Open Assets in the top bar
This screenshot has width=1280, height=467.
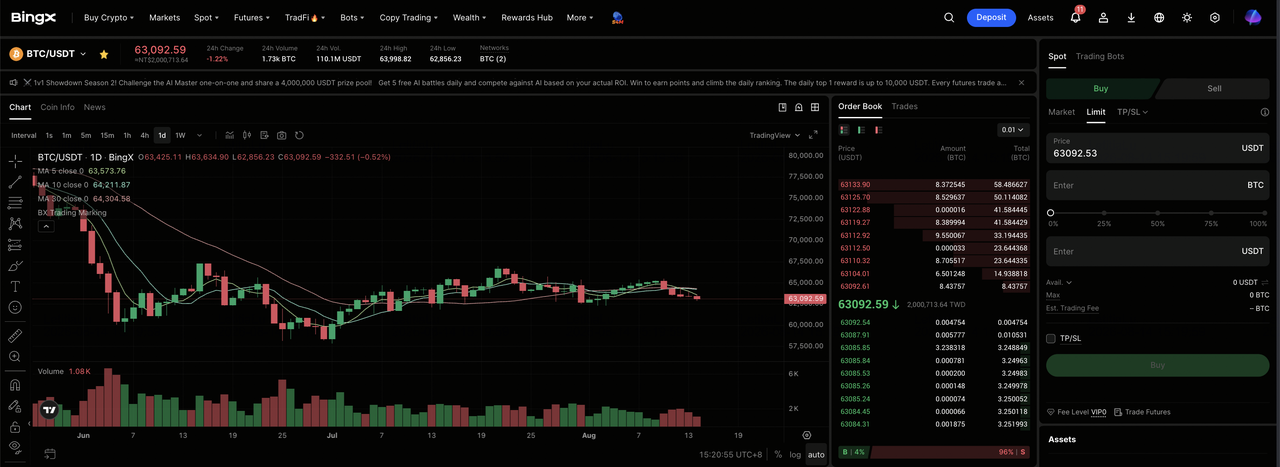(x=1041, y=17)
